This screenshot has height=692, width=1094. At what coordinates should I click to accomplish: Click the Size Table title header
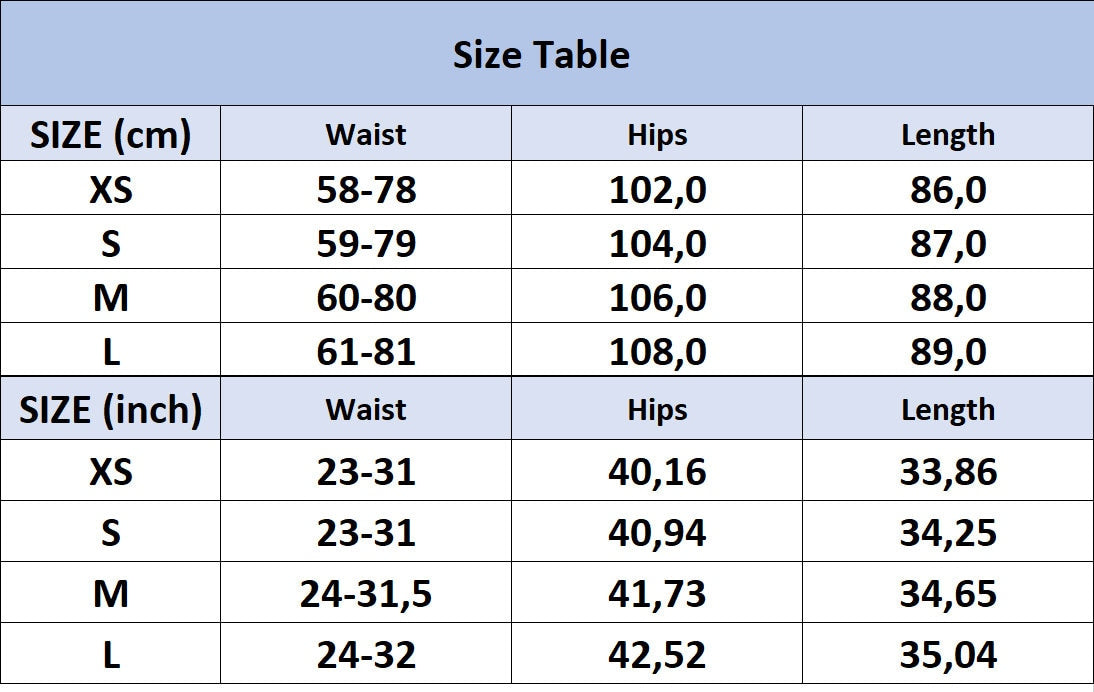541,54
